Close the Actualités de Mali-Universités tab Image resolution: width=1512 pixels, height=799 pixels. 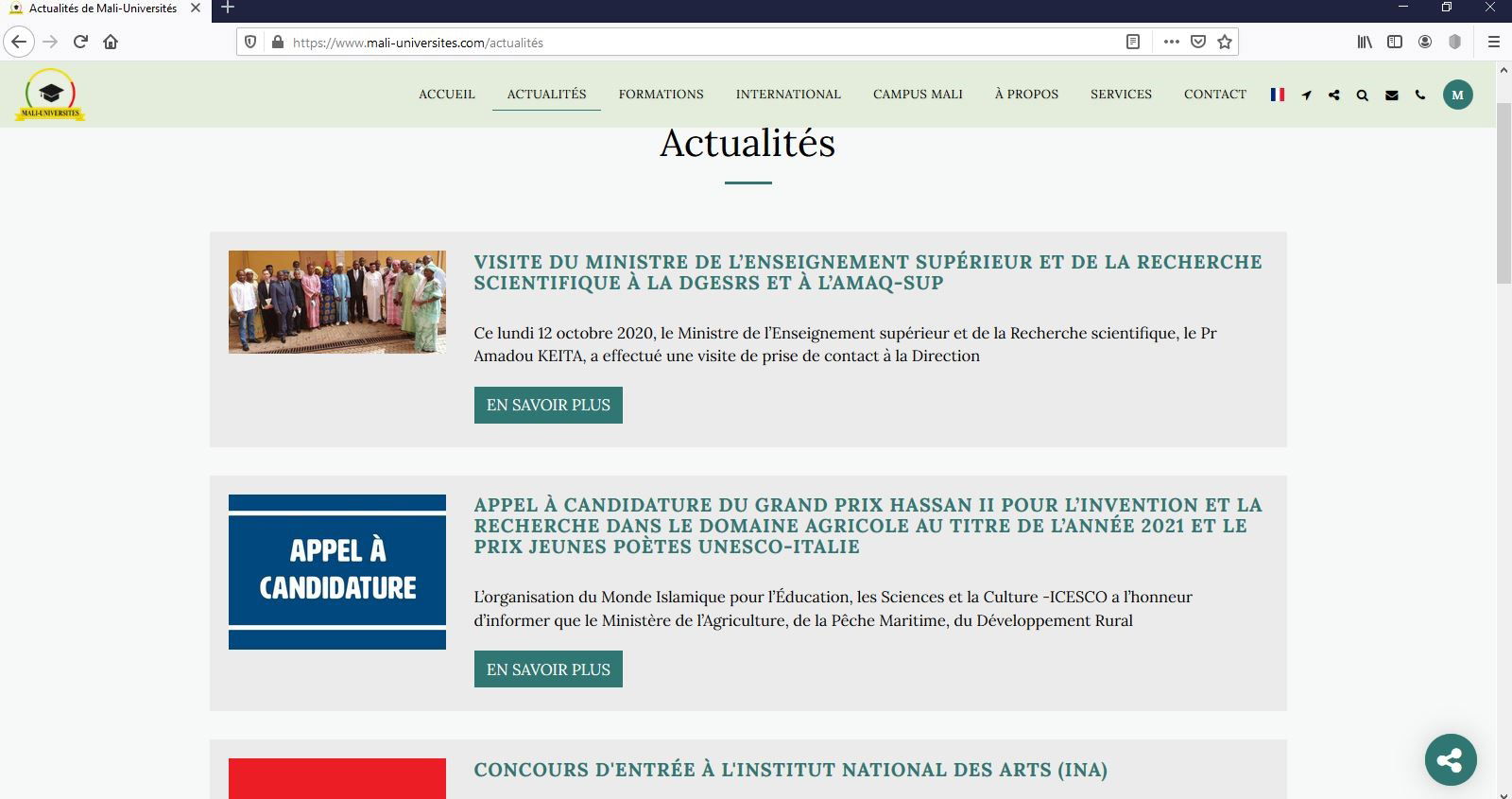click(x=196, y=8)
